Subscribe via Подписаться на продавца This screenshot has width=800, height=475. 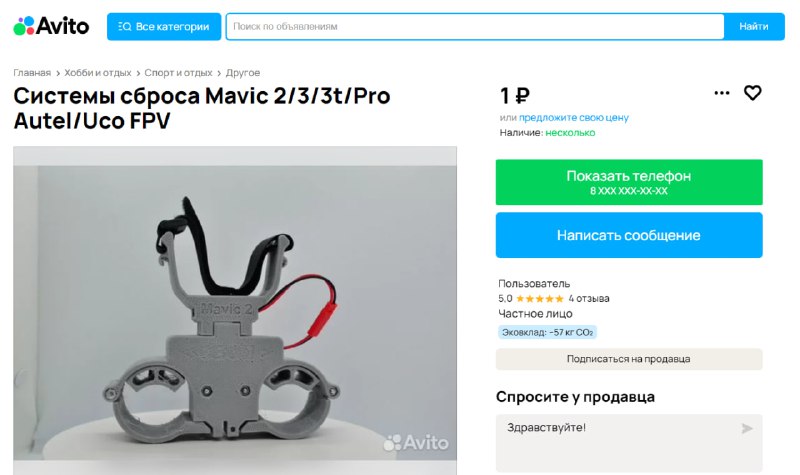click(x=629, y=359)
